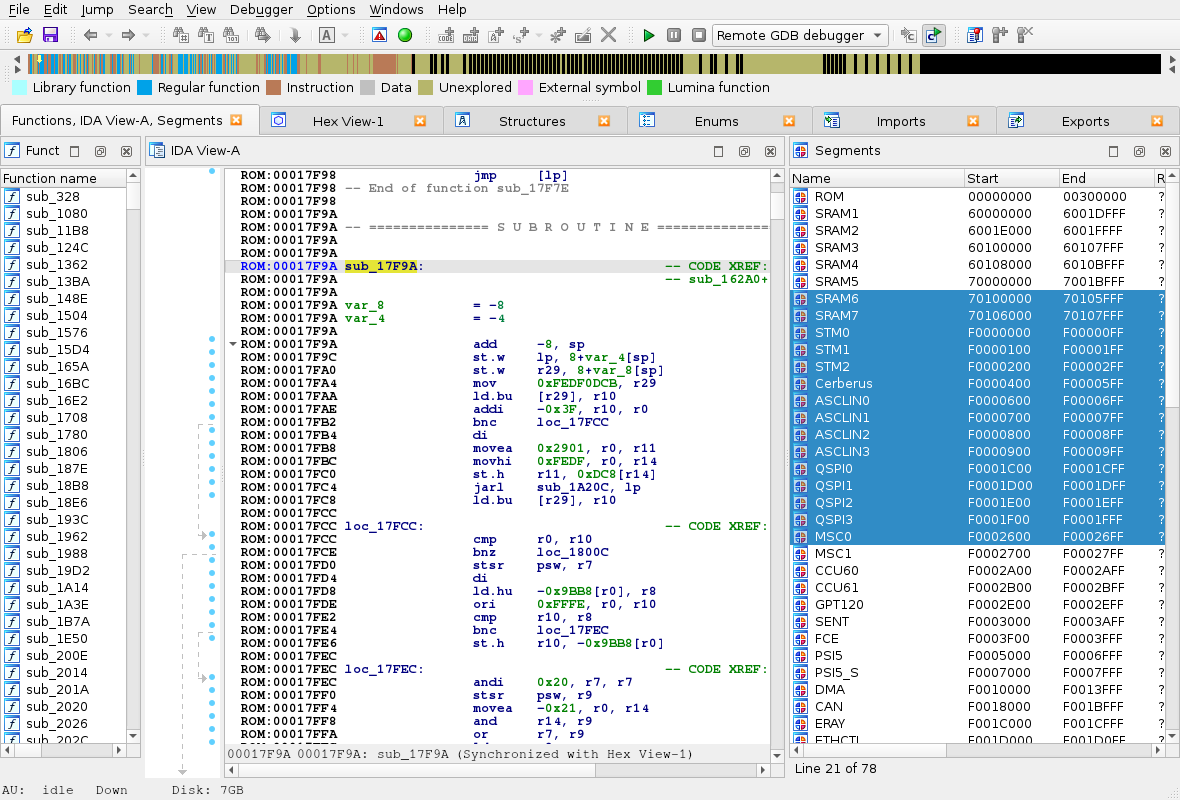Click the green circle analysis indicator icon
This screenshot has width=1180, height=800.
pos(405,35)
